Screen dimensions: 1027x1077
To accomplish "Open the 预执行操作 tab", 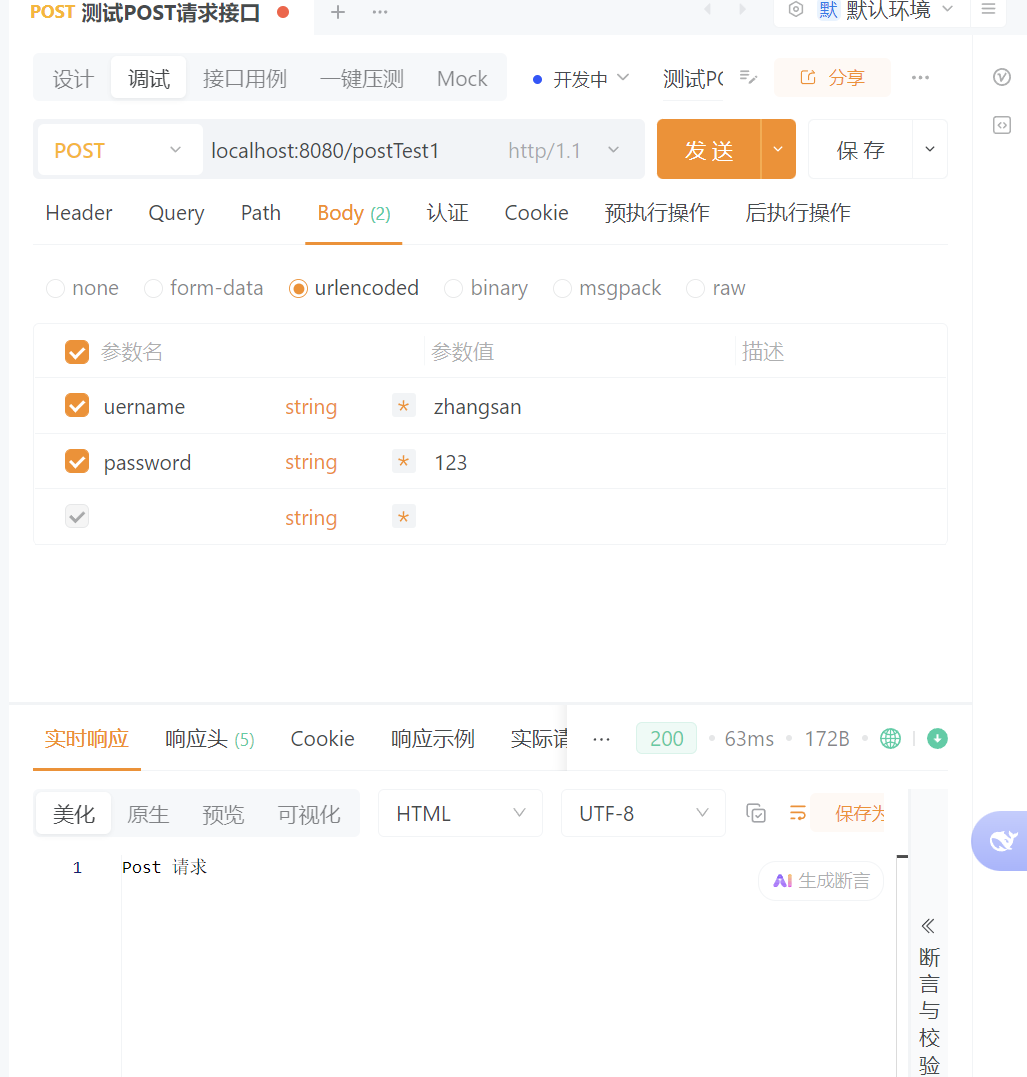I will coord(657,213).
